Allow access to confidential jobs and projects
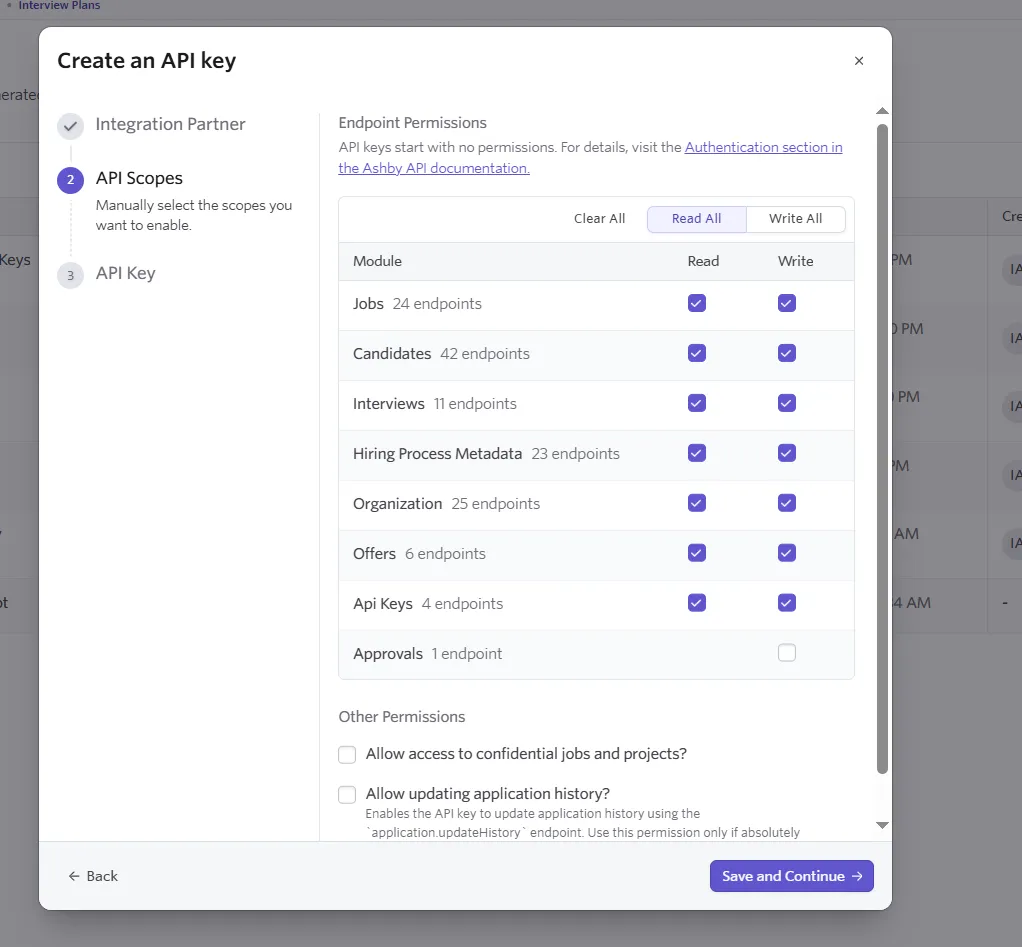This screenshot has height=947, width=1022. coord(347,755)
